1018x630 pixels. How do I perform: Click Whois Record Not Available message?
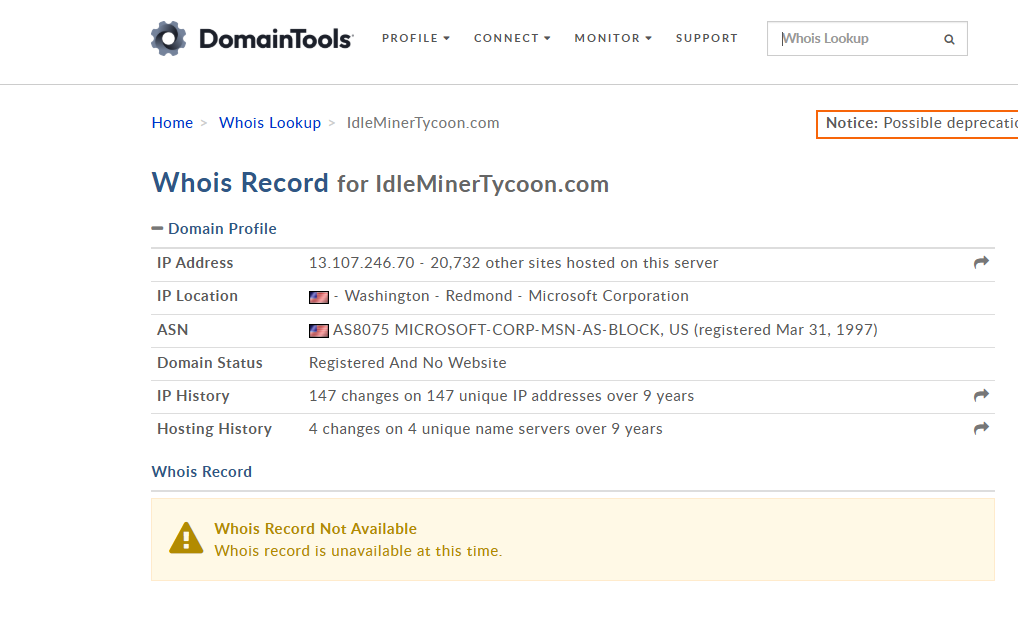316,529
